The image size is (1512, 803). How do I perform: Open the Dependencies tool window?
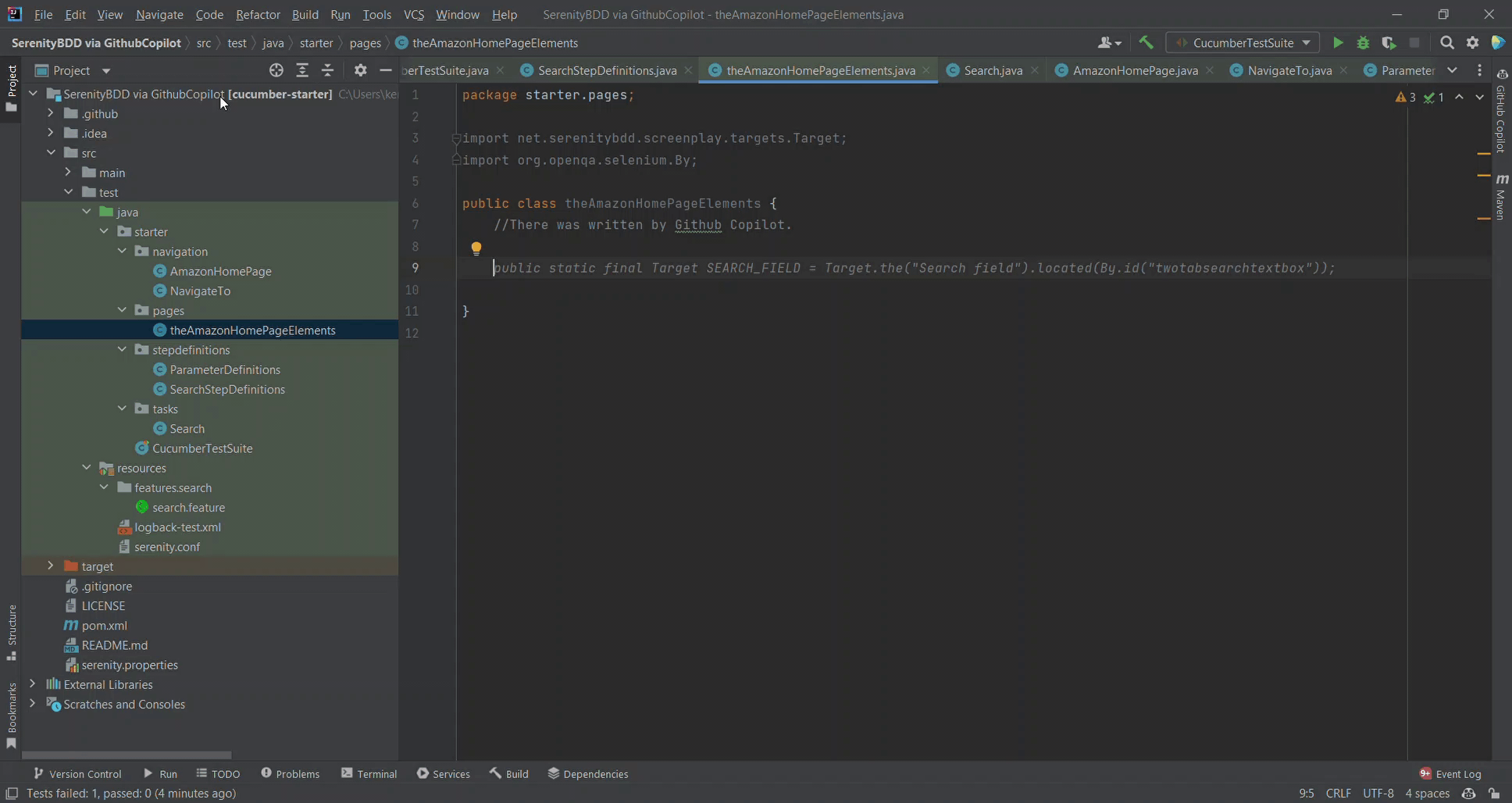coord(588,773)
